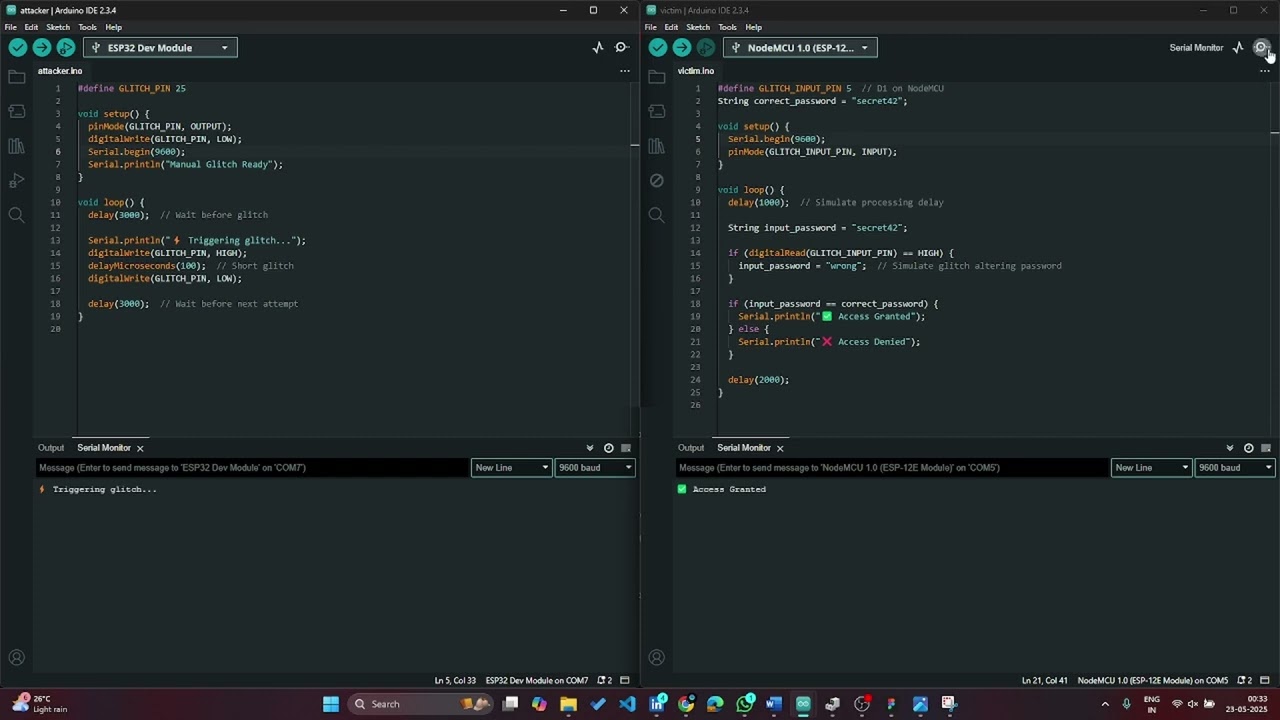Click account icon in attacker window sidebar

16,658
